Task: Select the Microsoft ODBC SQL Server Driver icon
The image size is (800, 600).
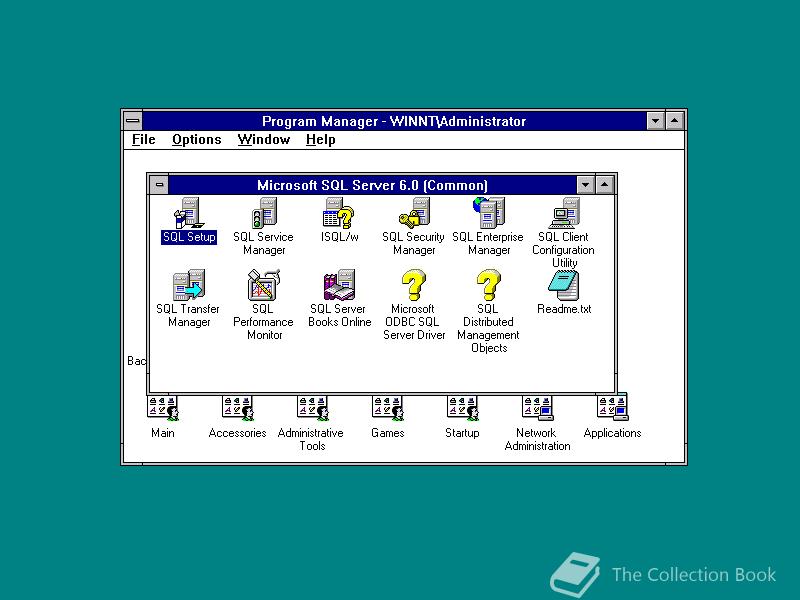Action: (414, 285)
